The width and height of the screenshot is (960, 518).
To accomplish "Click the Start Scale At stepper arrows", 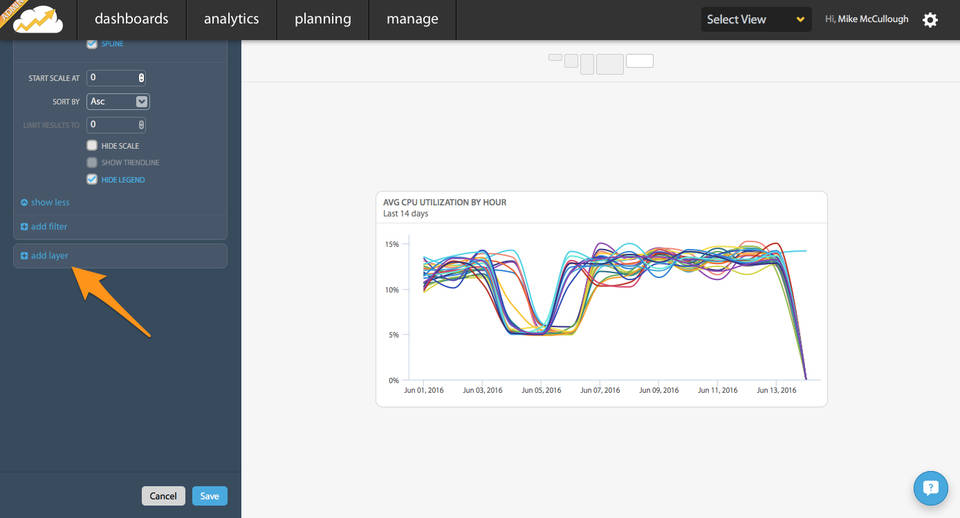I will point(142,77).
